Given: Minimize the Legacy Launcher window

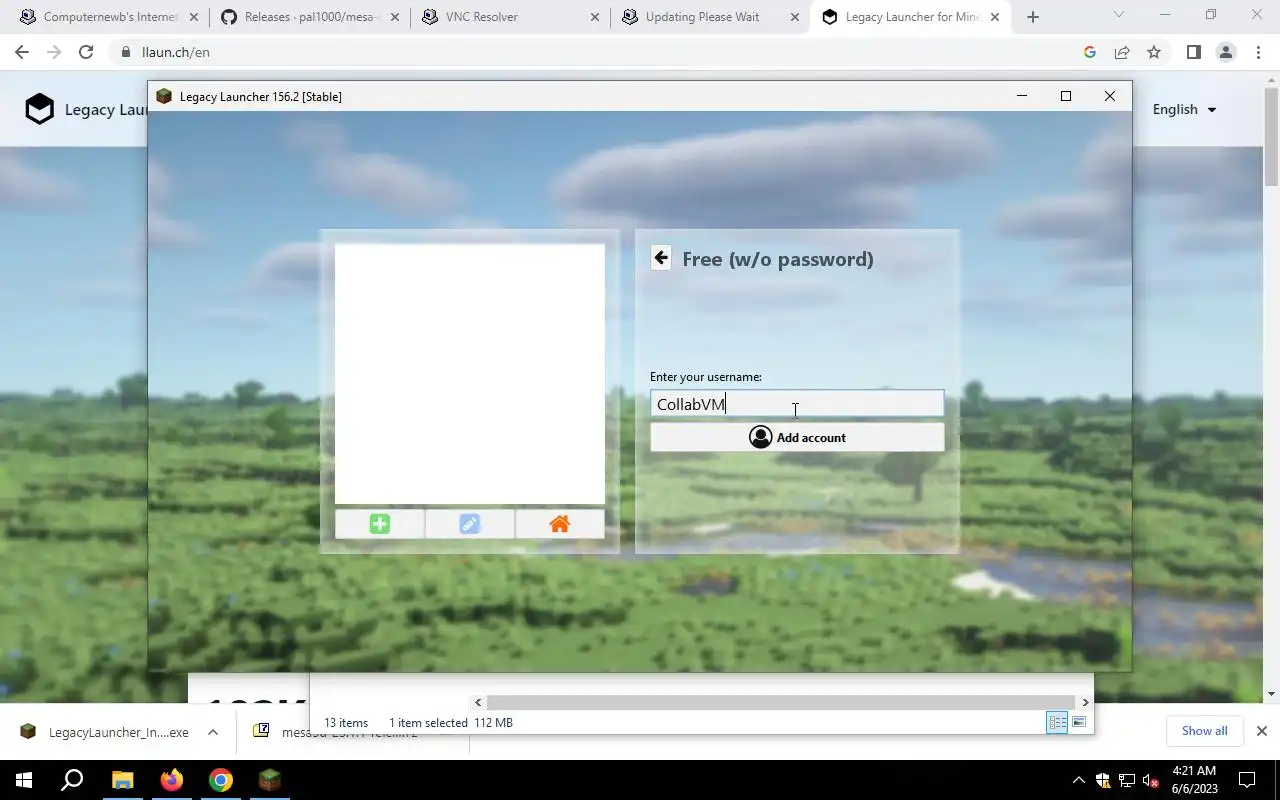Looking at the screenshot, I should [1022, 96].
